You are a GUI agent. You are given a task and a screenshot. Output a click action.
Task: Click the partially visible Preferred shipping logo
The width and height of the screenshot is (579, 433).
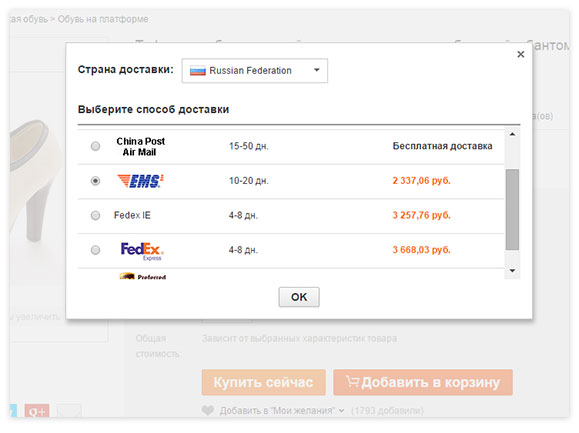tap(143, 276)
